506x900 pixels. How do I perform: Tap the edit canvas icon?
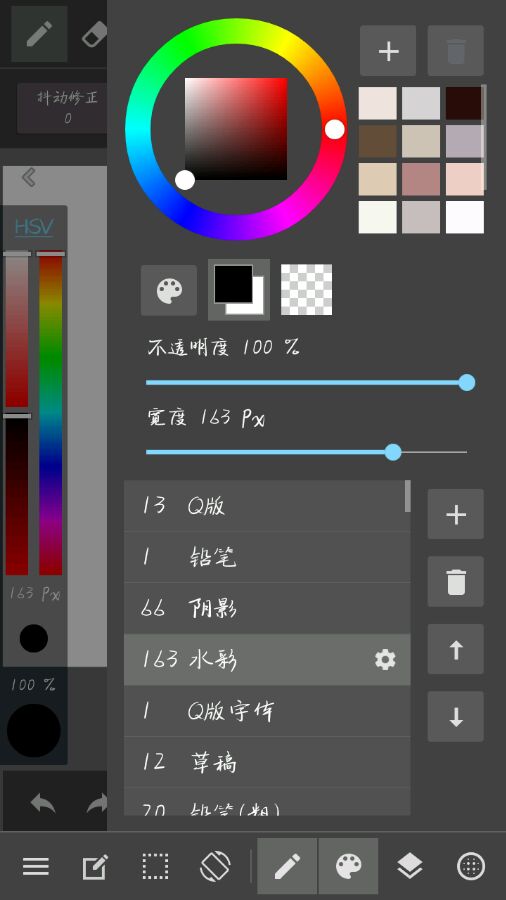point(95,866)
